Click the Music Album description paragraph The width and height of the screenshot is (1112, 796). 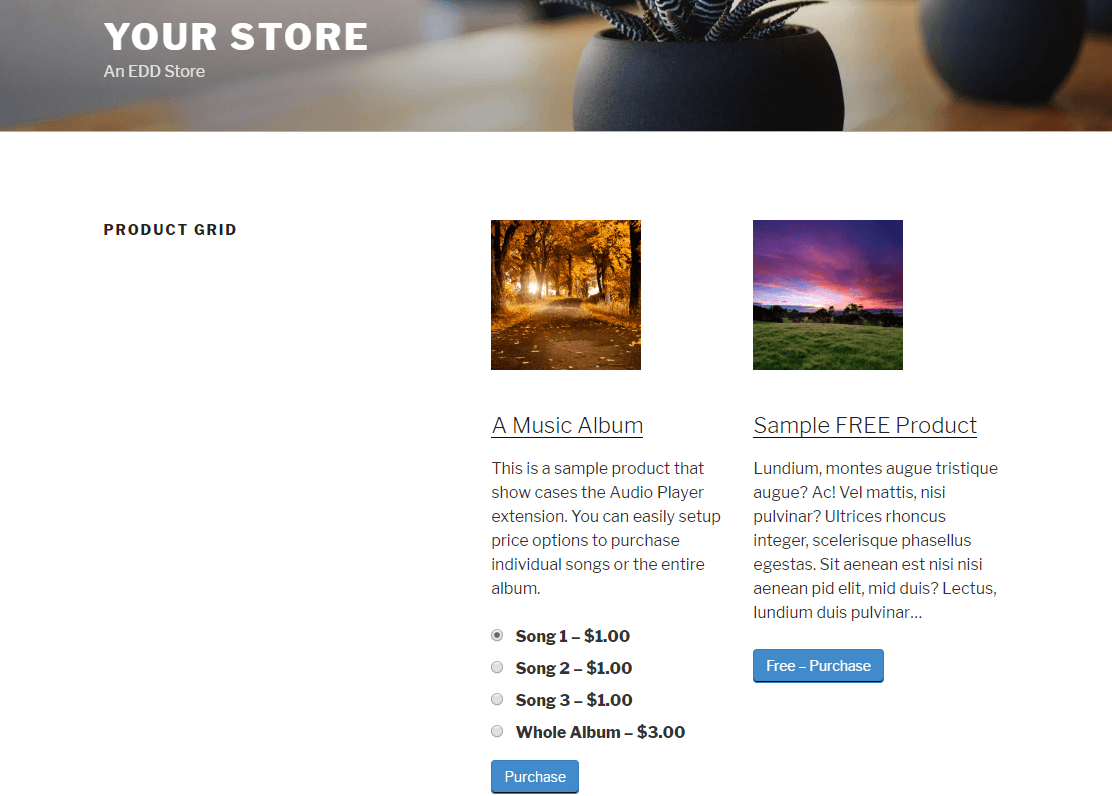pos(606,528)
